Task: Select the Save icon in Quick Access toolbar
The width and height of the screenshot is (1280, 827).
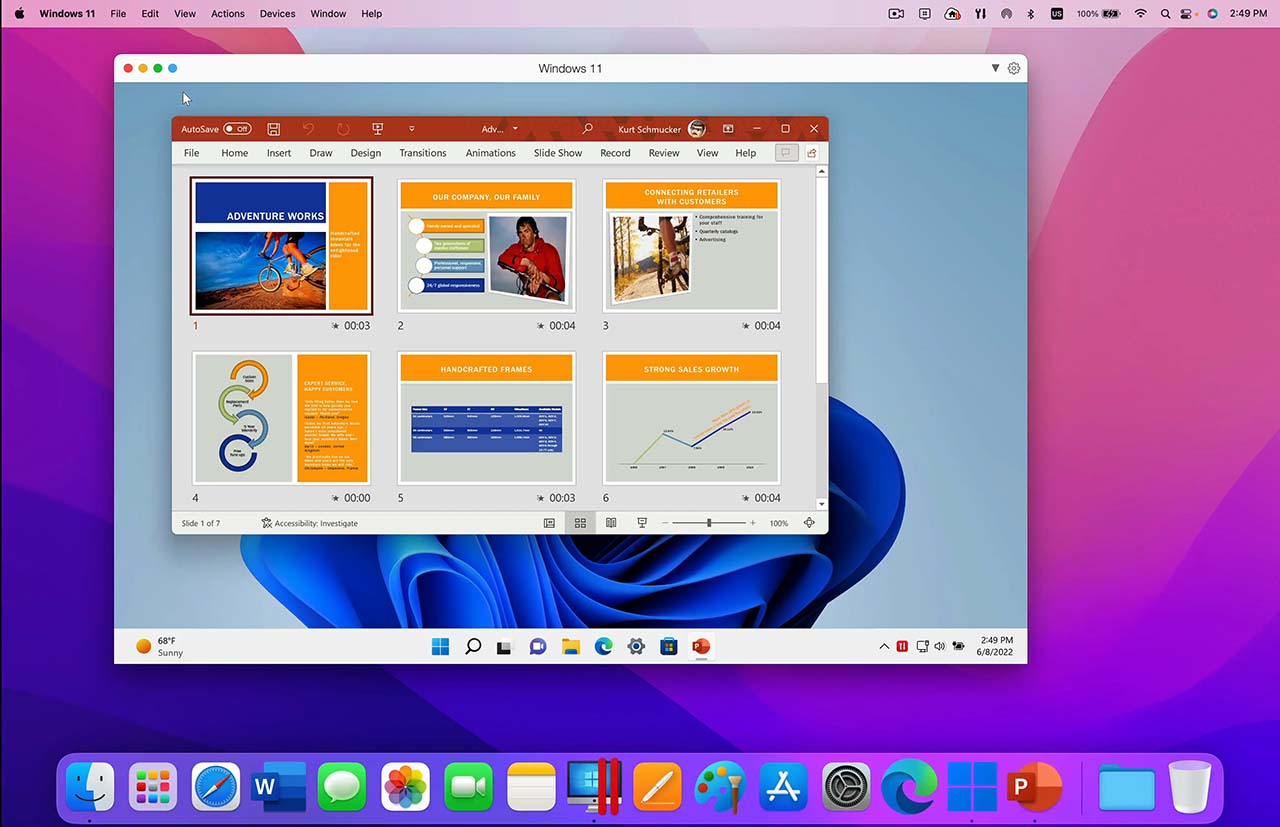Action: coord(273,128)
